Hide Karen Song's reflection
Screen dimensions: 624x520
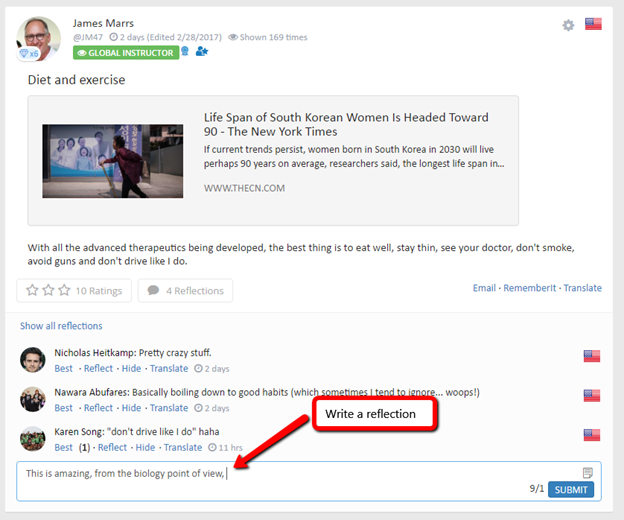(x=145, y=448)
